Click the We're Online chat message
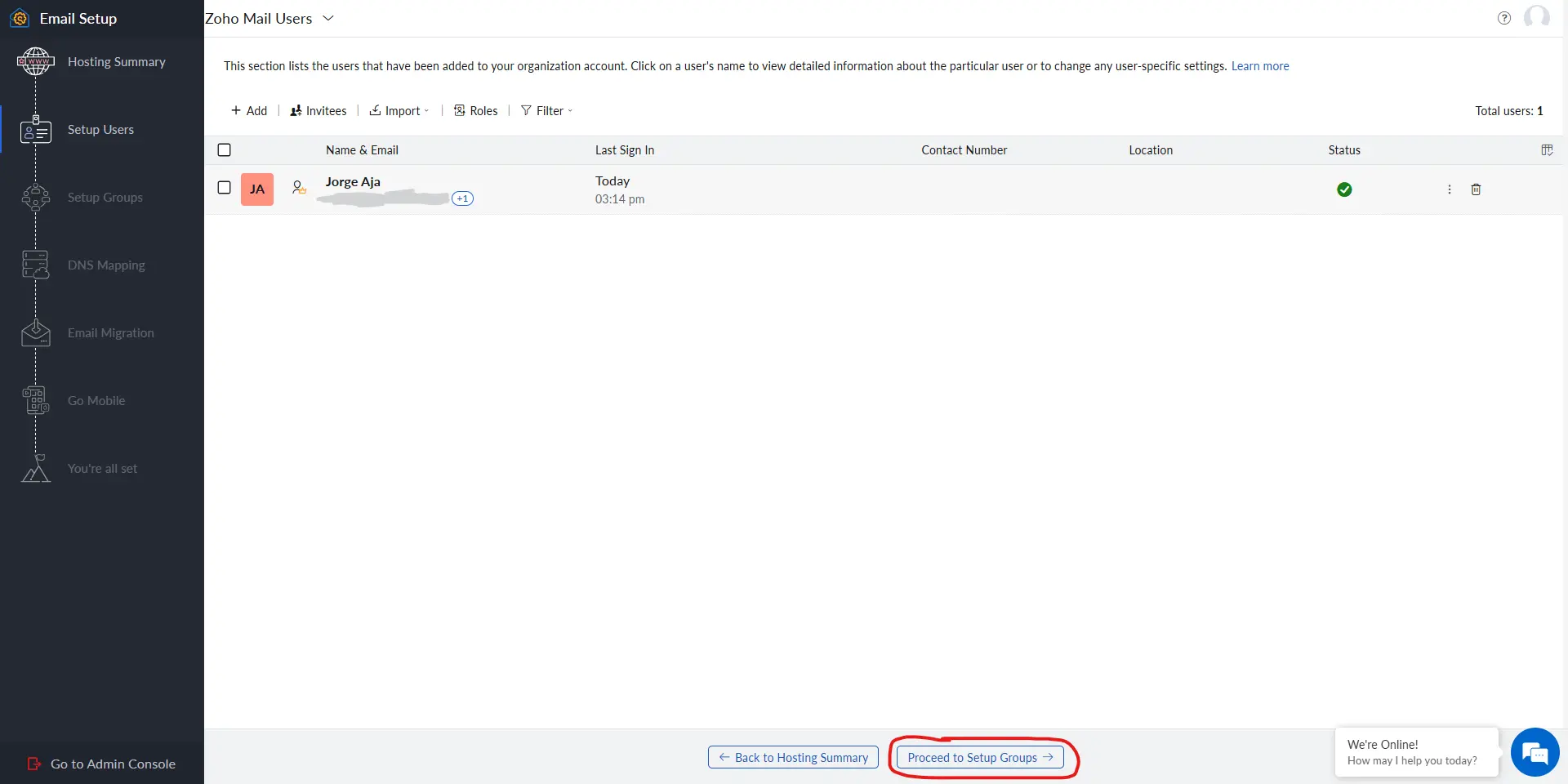 pos(1417,752)
